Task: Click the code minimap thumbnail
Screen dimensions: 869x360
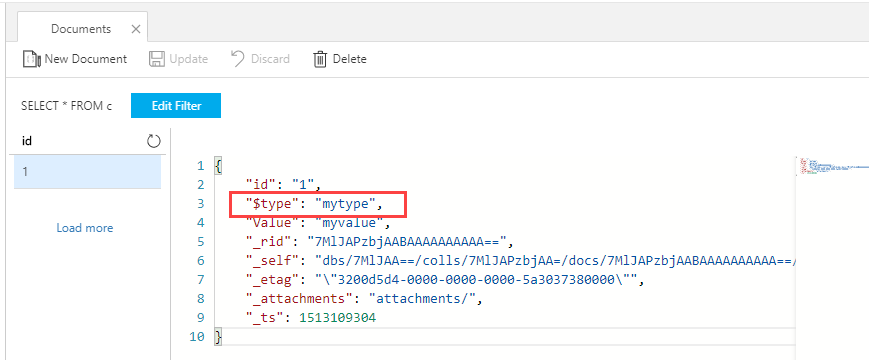Action: coord(834,167)
